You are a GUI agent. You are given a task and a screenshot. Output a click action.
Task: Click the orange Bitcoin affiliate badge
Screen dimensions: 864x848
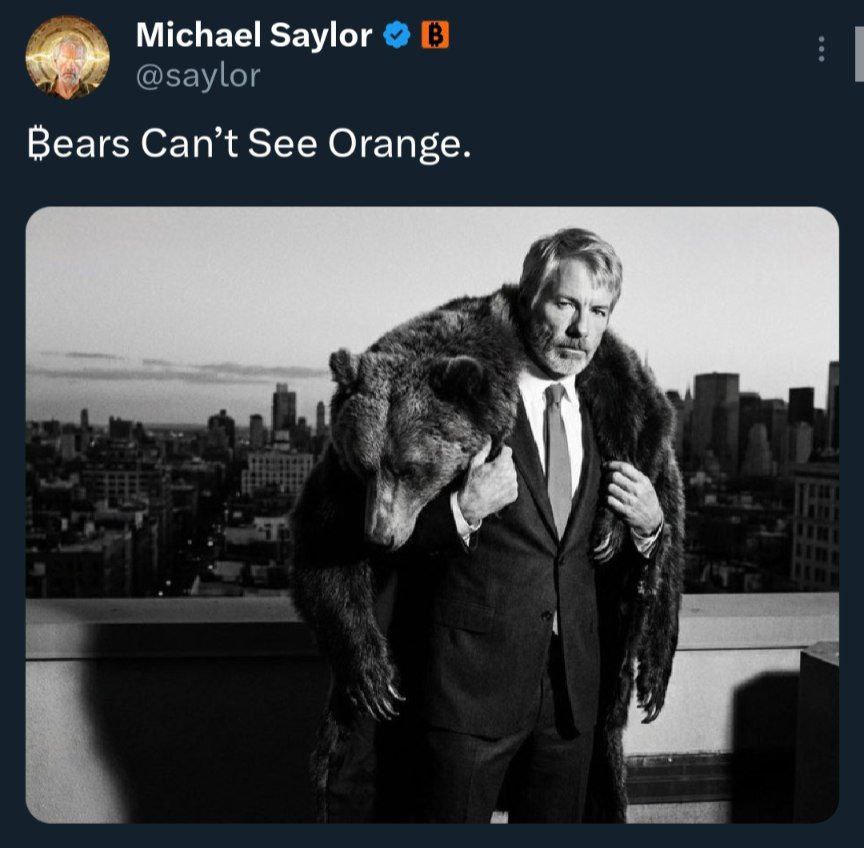pos(435,36)
